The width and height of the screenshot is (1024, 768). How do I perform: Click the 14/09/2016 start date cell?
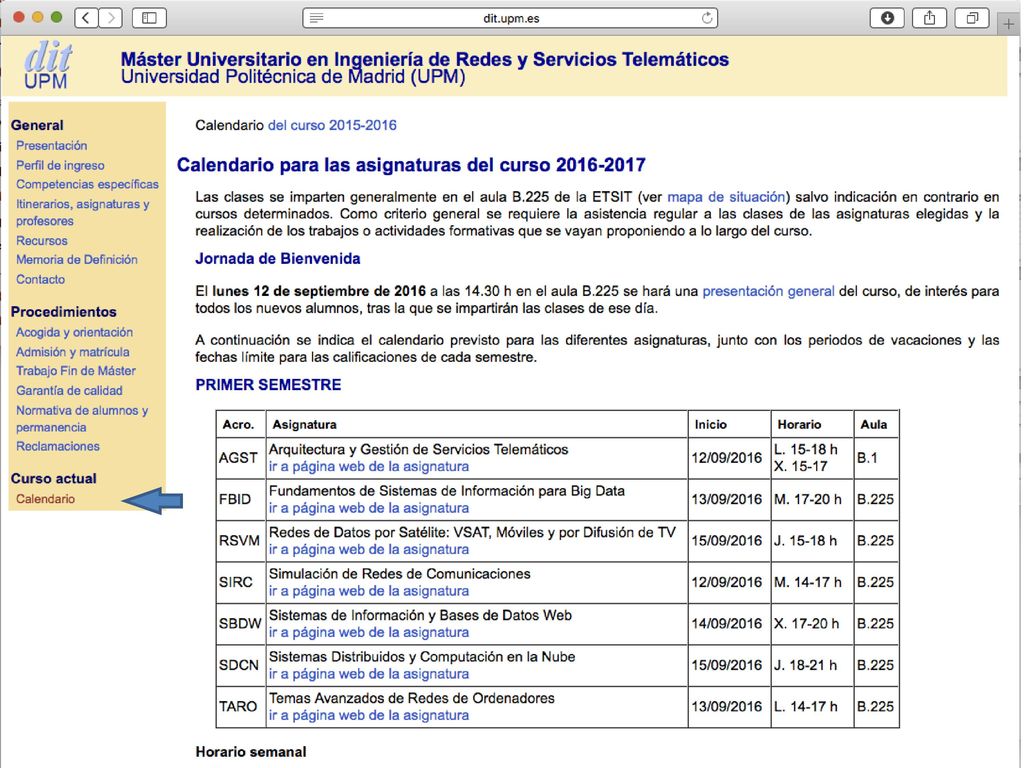[x=727, y=624]
